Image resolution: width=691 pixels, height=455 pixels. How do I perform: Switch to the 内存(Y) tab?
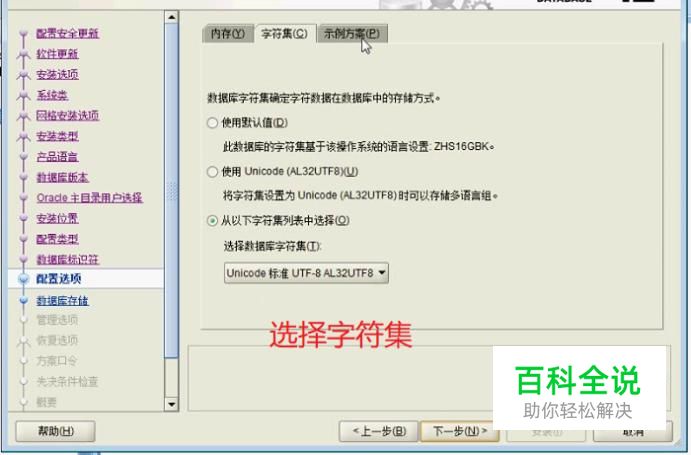(x=228, y=34)
